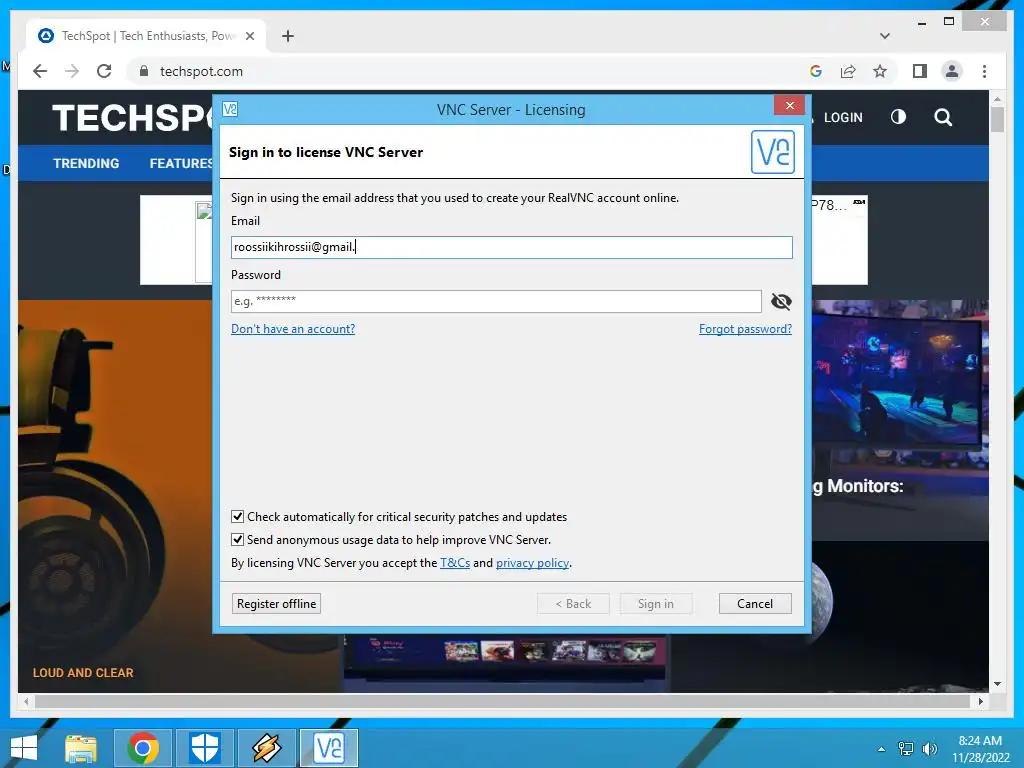Open the Don't have an account link
The height and width of the screenshot is (768, 1024).
pyautogui.click(x=293, y=328)
